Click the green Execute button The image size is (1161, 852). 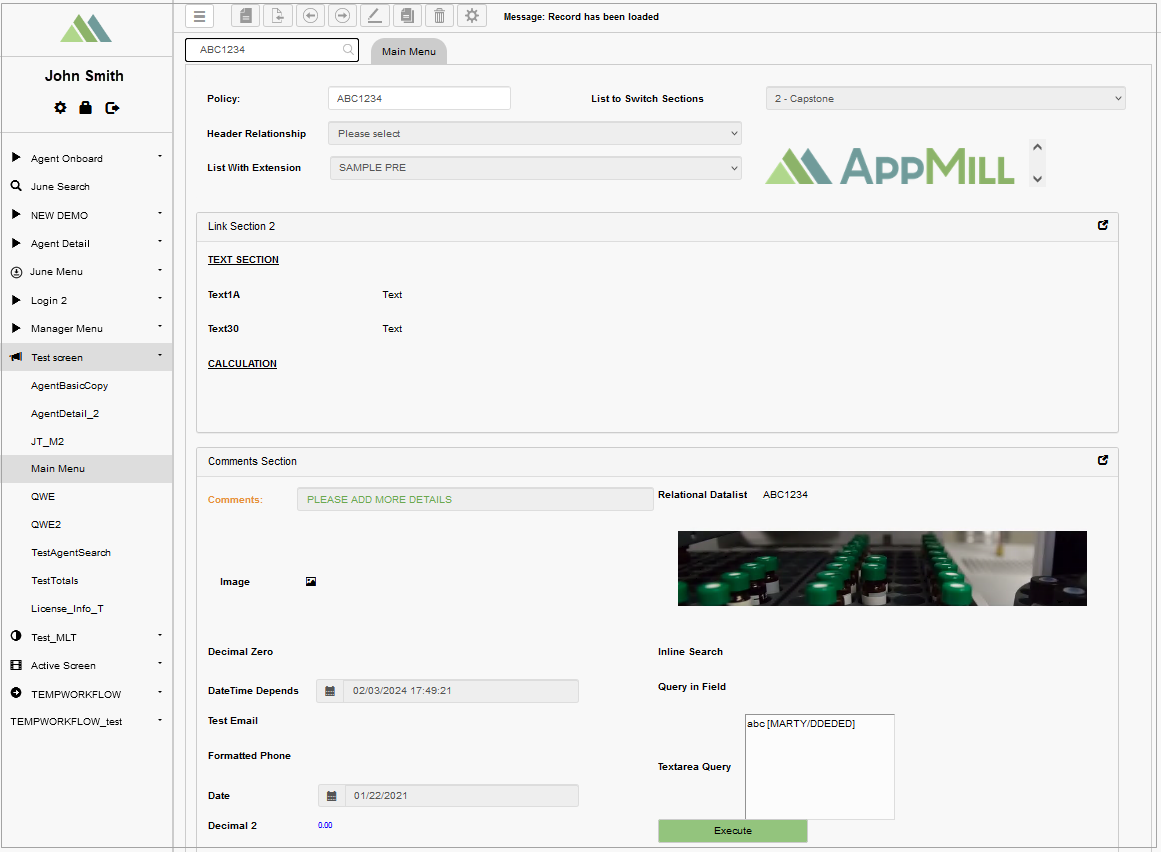click(x=733, y=831)
